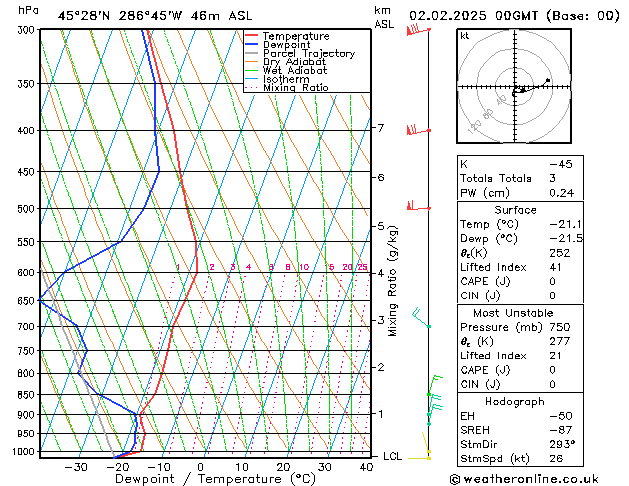Click the Surface Lifted Index value "41"

[x=556, y=267]
